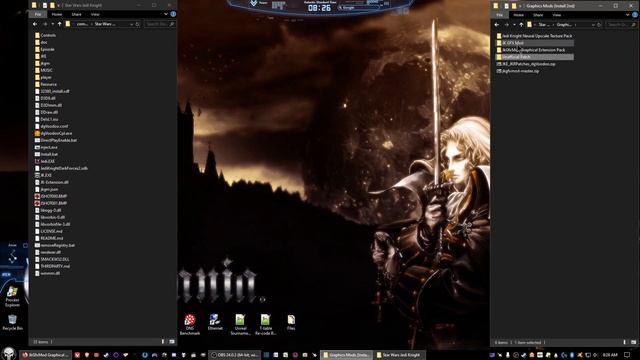Select the DirectPlayEnable.bat file
640x360 pixels.
(x=56, y=140)
